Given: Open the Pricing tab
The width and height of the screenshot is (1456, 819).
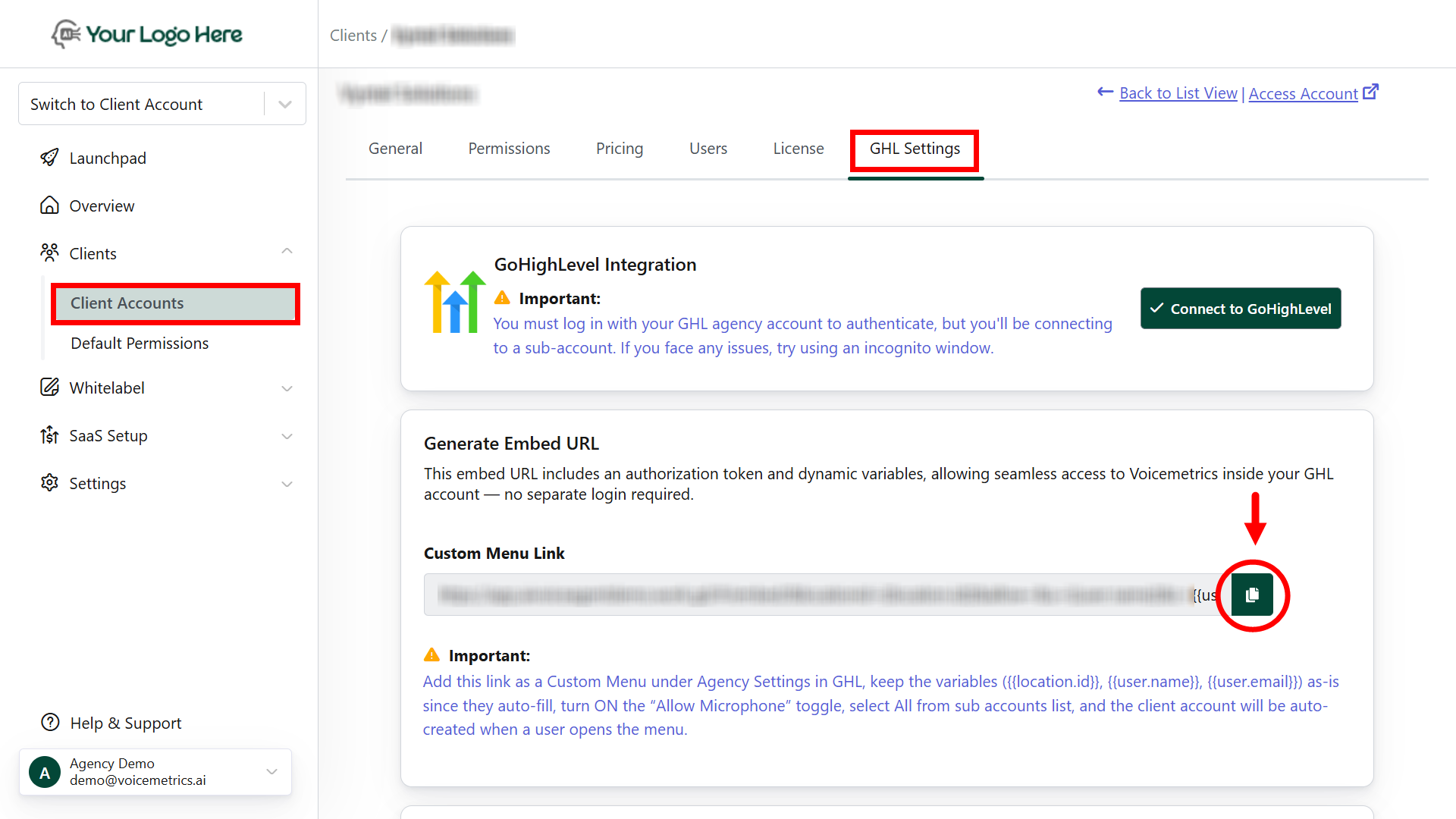Looking at the screenshot, I should coord(619,149).
